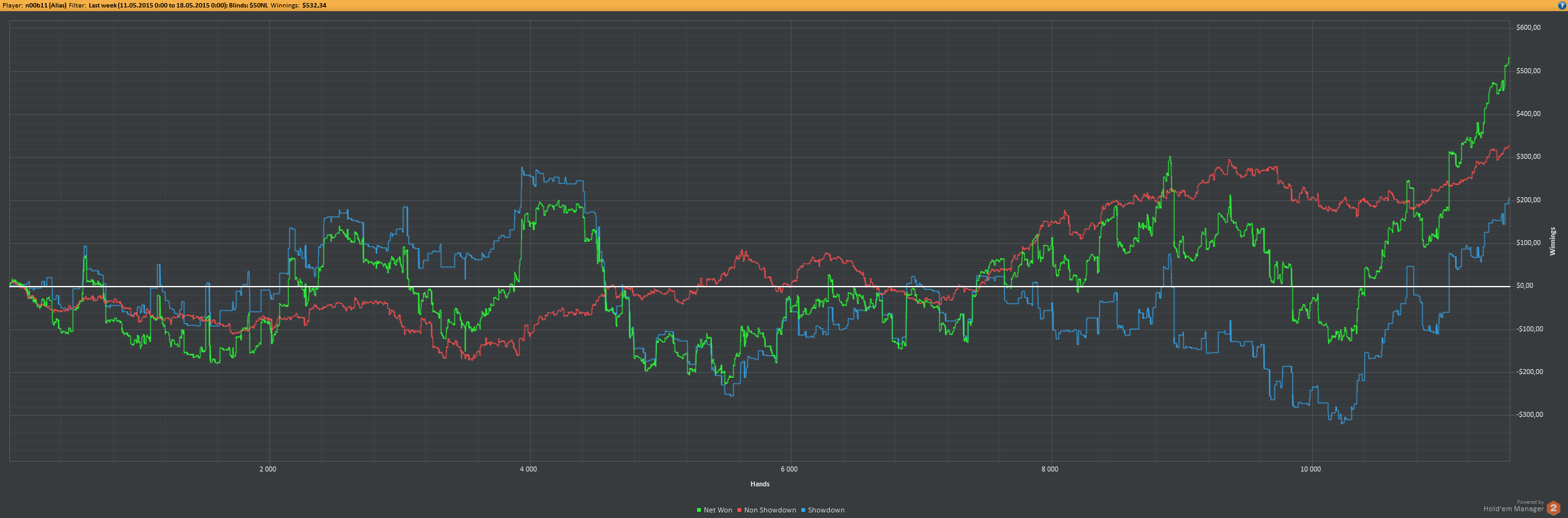Click the $400,00 axis label
Image resolution: width=1568 pixels, height=518 pixels.
(1528, 114)
